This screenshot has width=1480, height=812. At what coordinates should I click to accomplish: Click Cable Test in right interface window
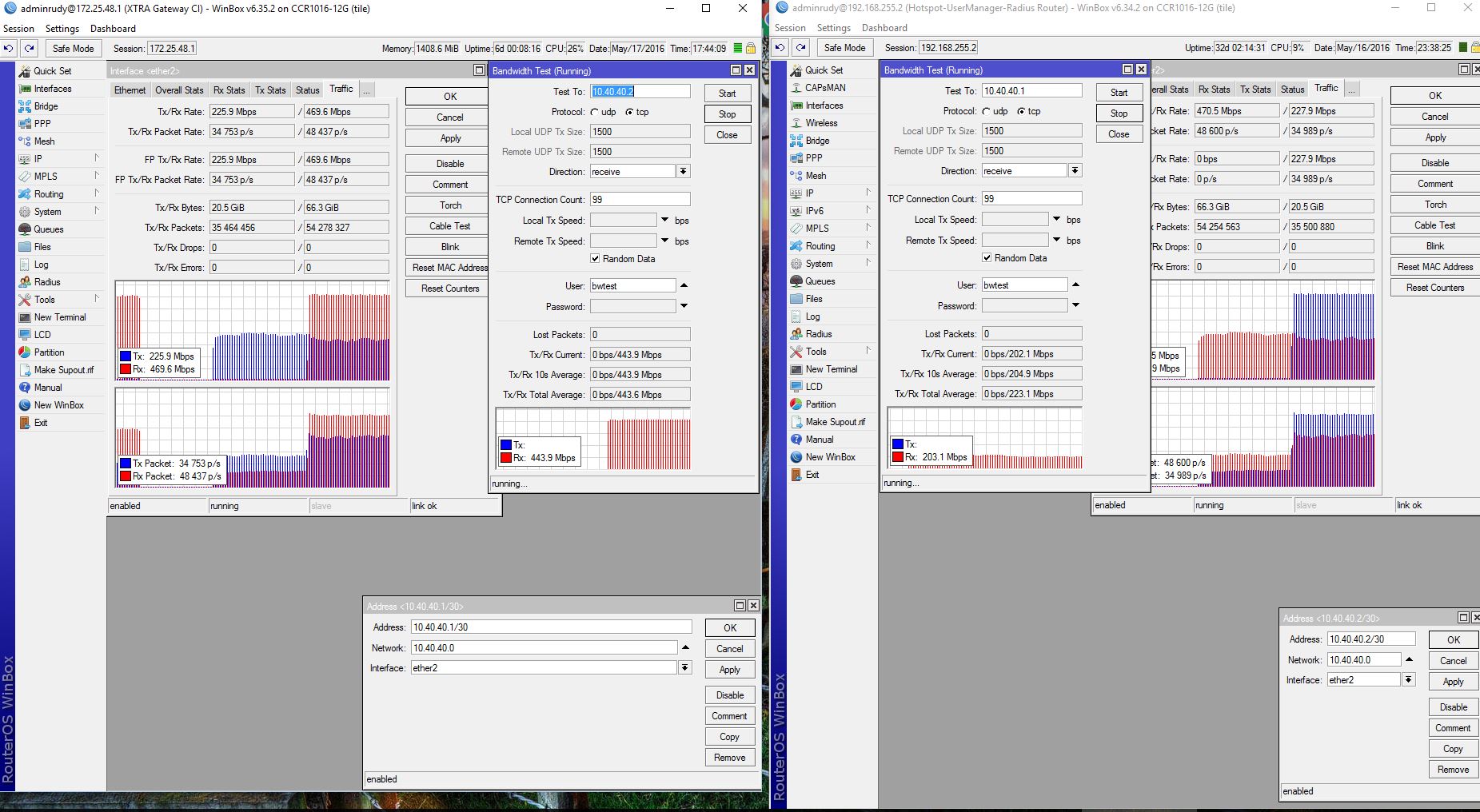[x=1434, y=225]
